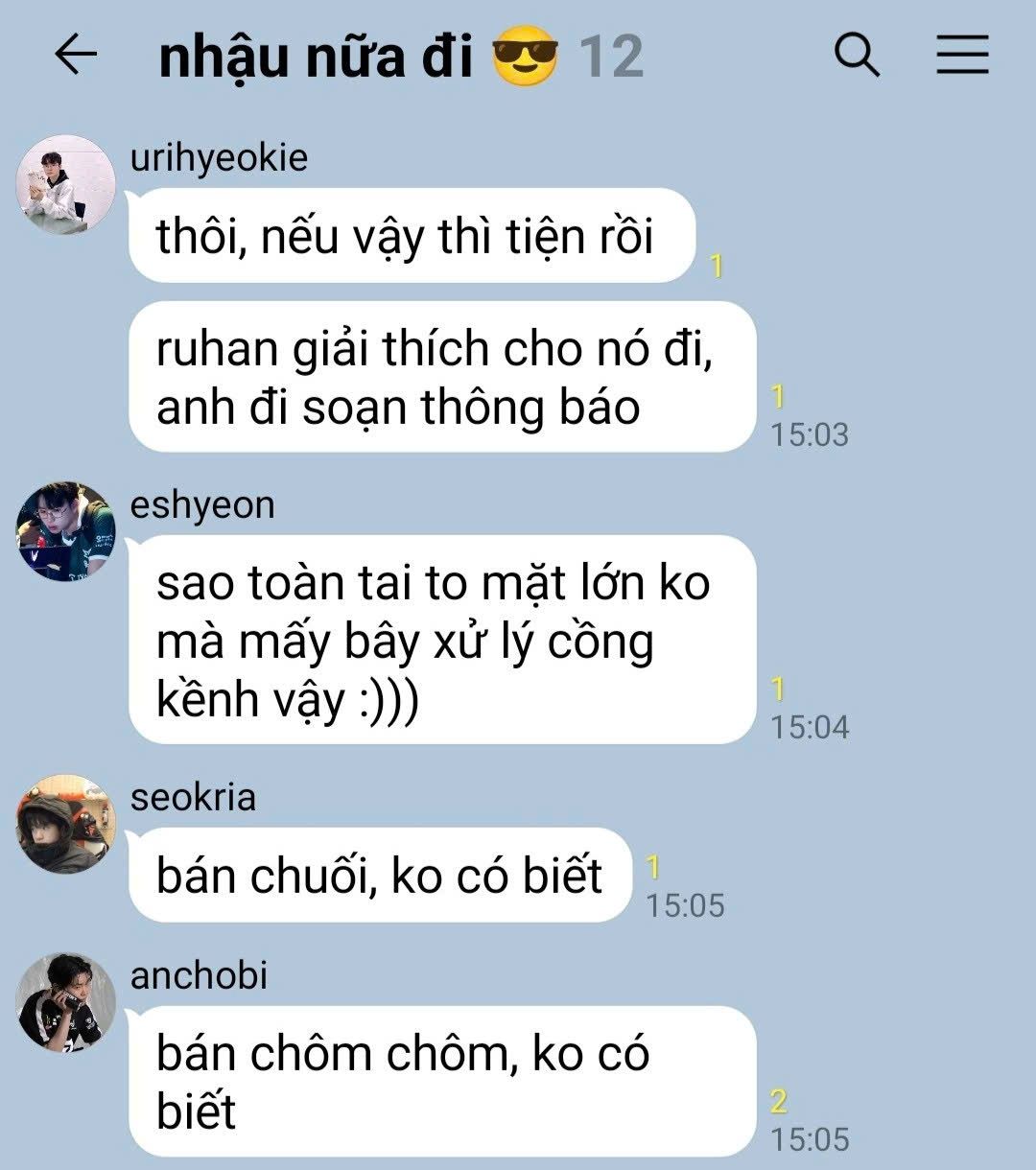Tap seokria's profile avatar

[x=66, y=824]
